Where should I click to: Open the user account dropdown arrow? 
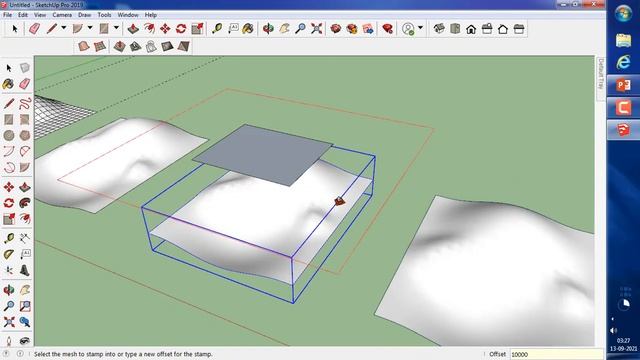420,28
